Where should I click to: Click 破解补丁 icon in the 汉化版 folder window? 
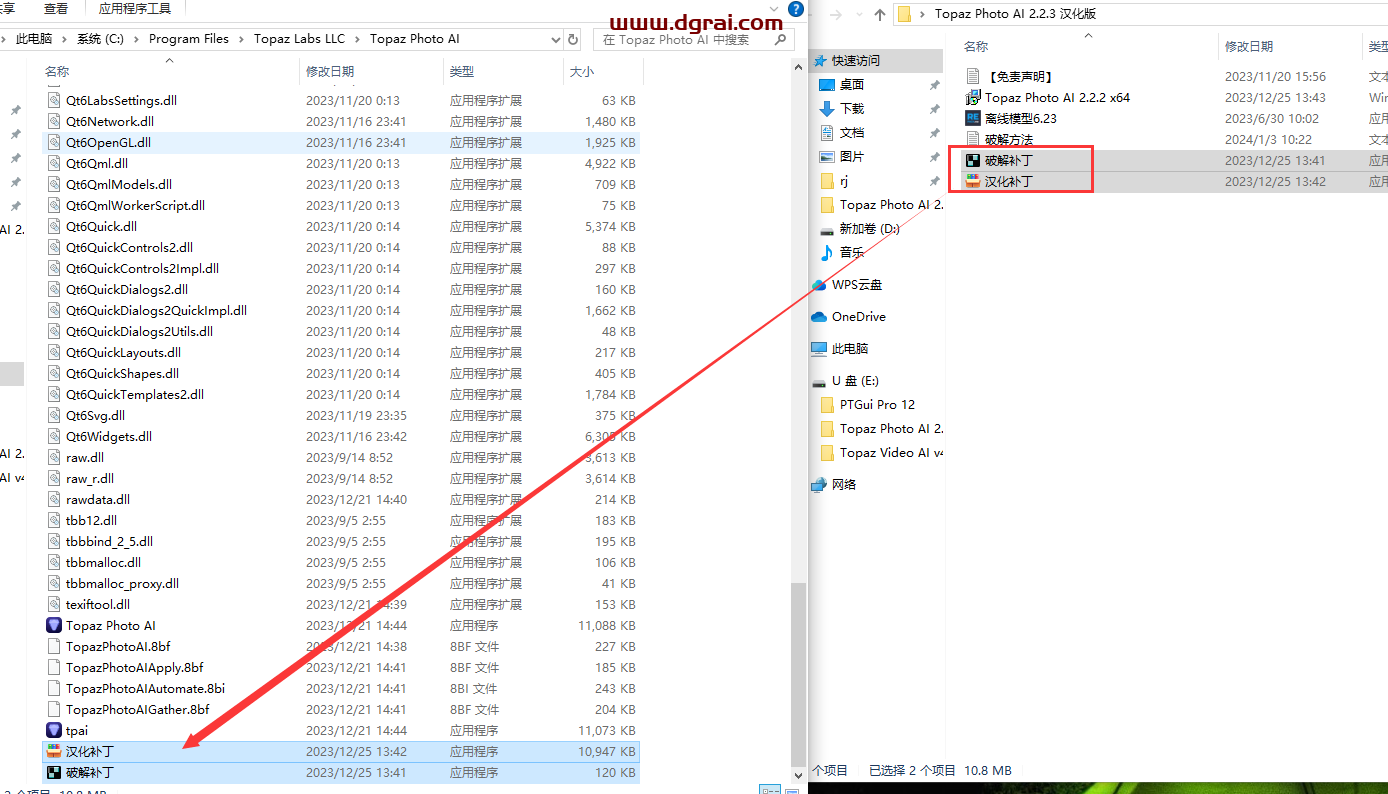(x=973, y=160)
